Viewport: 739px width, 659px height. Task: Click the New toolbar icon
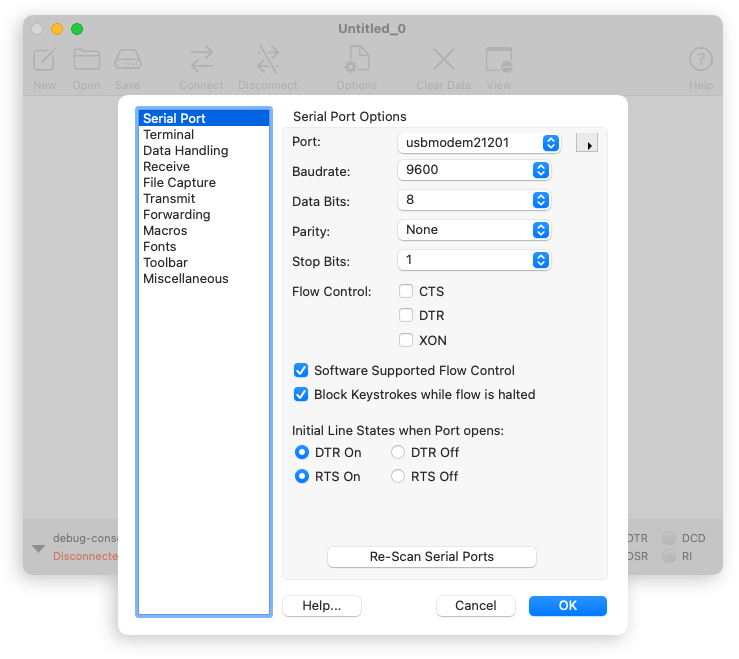(44, 60)
